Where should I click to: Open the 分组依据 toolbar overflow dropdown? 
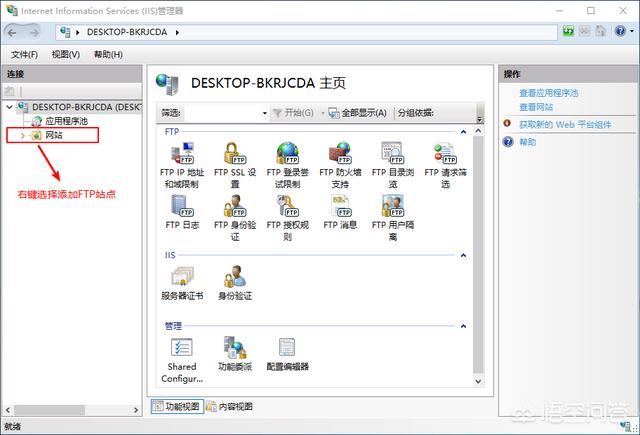click(480, 119)
